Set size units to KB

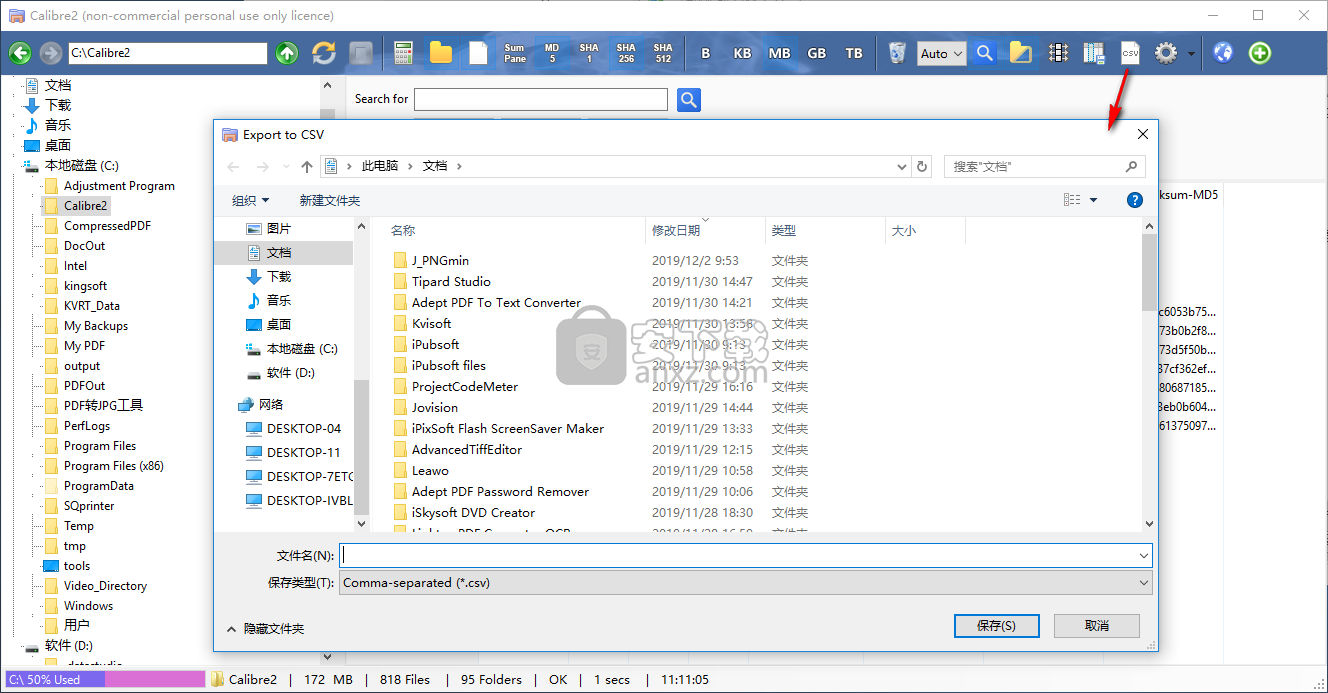[x=743, y=53]
